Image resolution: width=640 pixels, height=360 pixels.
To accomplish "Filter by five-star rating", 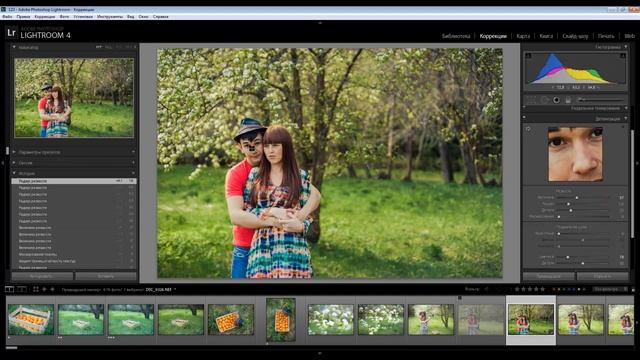I will click(543, 289).
